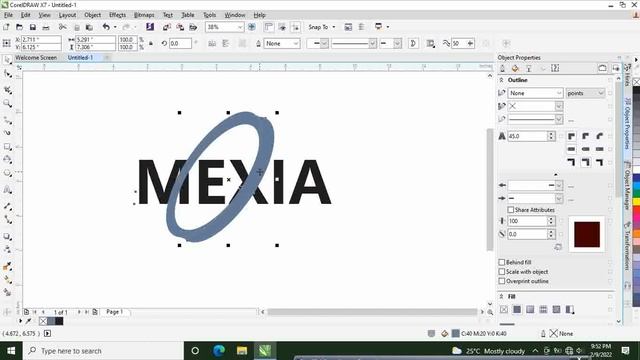Click the blue-gray swatch in document palette
Image resolution: width=640 pixels, height=360 pixels.
51,321
